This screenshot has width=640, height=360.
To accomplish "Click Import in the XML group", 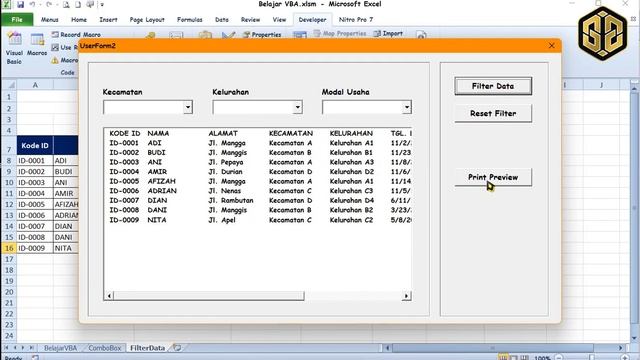I will [388, 33].
